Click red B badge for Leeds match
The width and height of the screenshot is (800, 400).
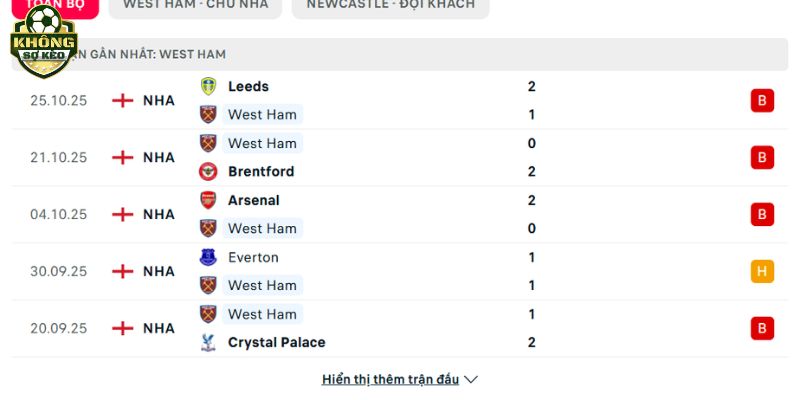762,100
